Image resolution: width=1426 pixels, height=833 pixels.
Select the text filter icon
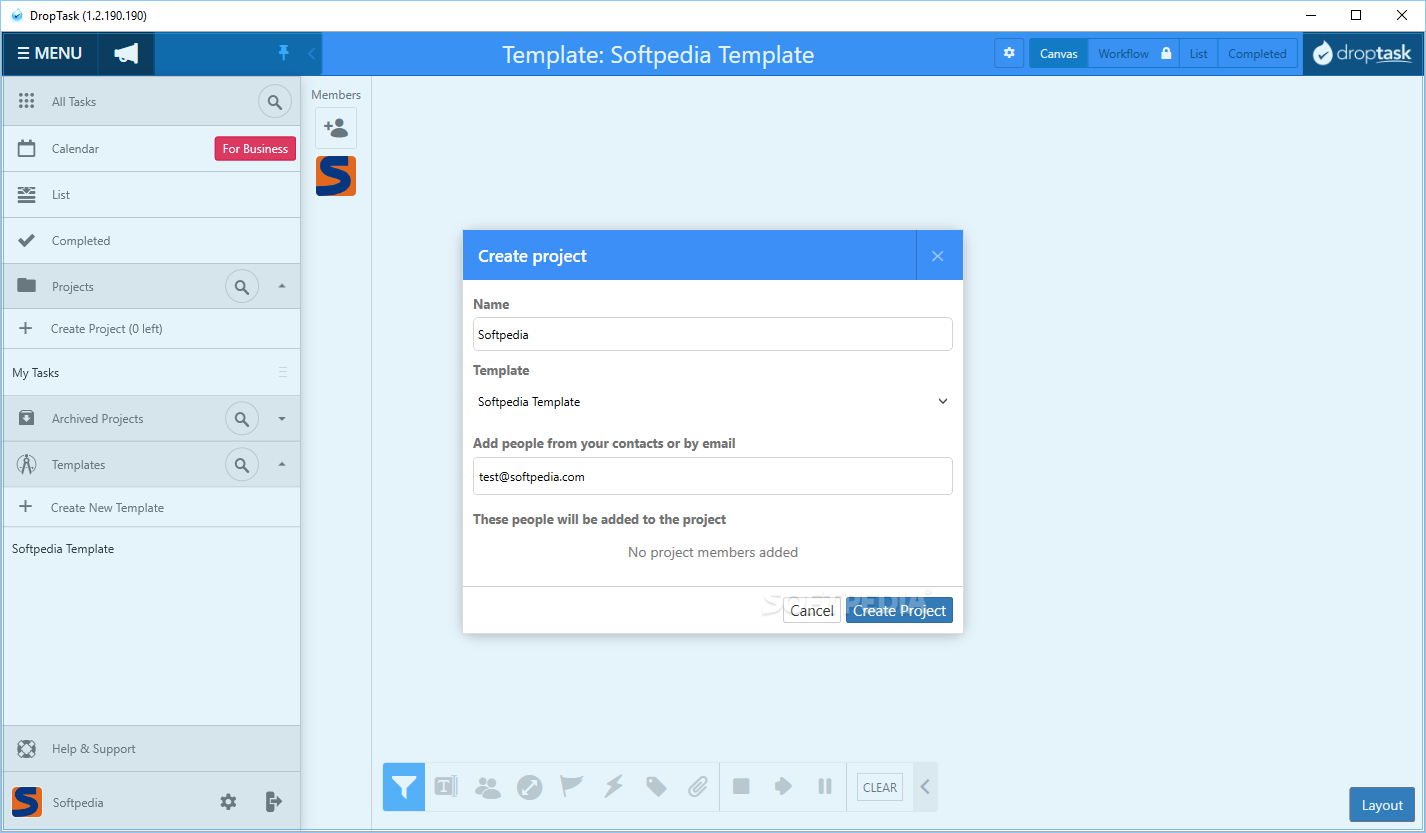click(x=446, y=787)
